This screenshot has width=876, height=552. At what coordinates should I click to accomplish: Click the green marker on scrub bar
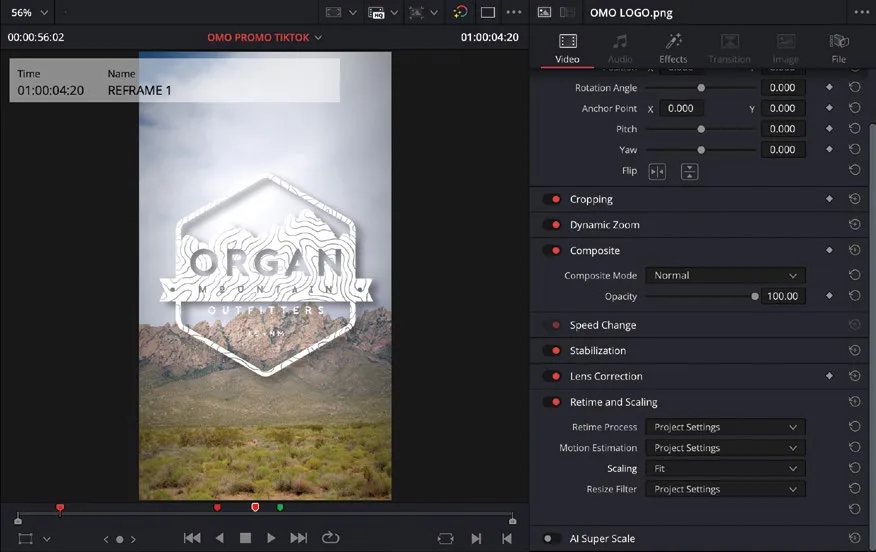(x=280, y=507)
